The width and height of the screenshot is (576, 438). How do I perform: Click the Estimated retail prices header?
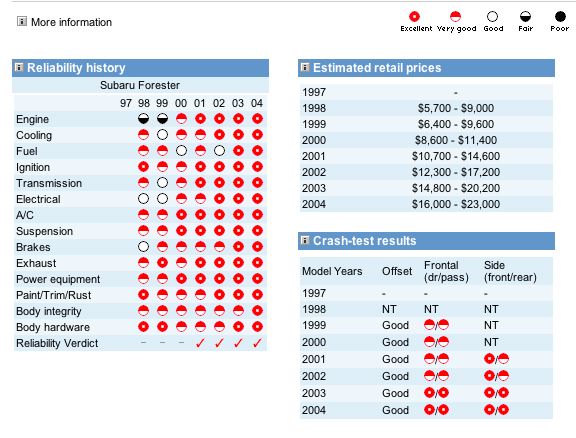click(x=426, y=68)
